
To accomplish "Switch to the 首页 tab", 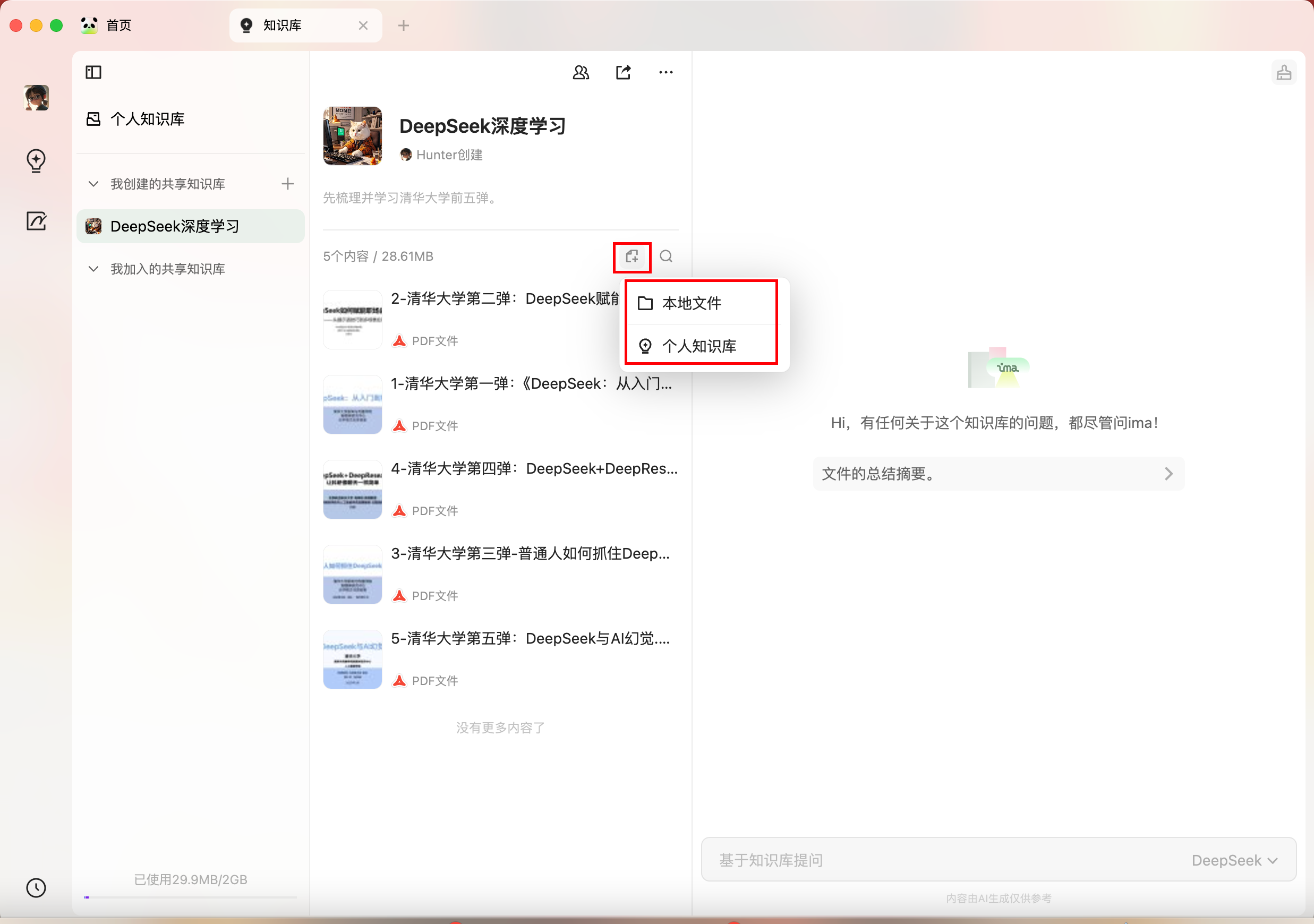I will [118, 25].
